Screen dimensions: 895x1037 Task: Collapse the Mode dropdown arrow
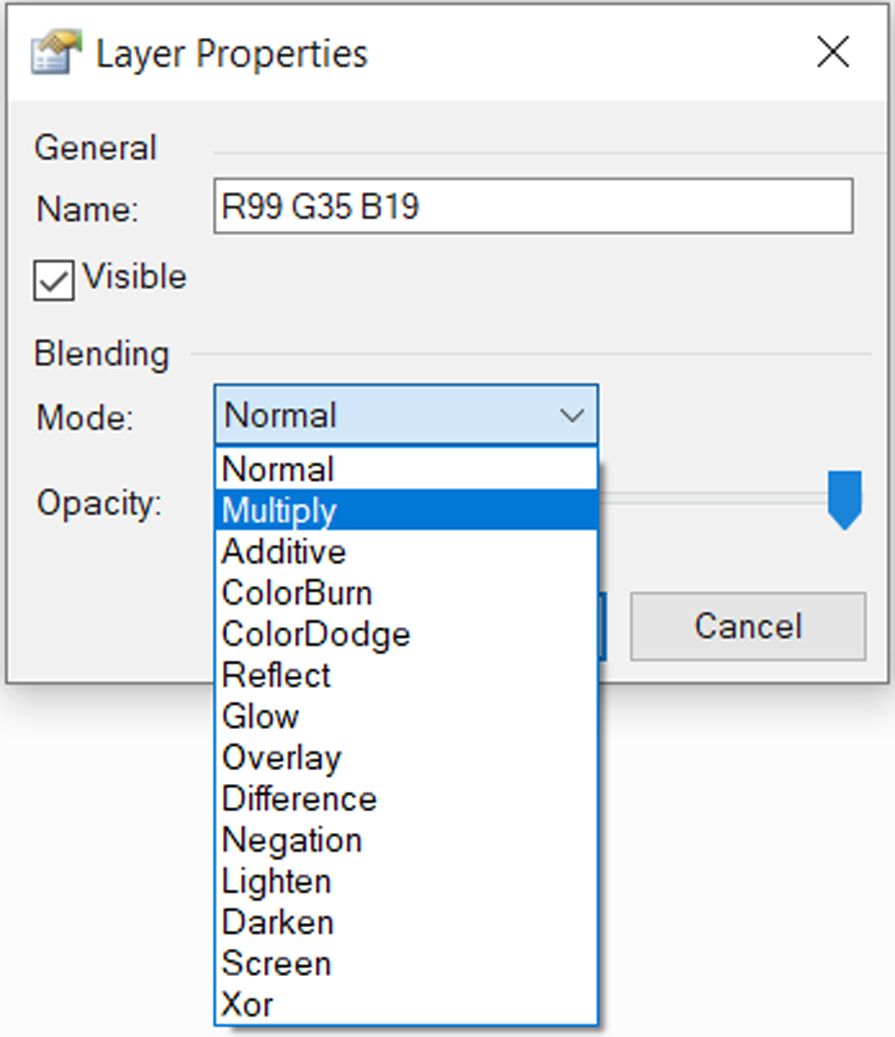pos(572,415)
